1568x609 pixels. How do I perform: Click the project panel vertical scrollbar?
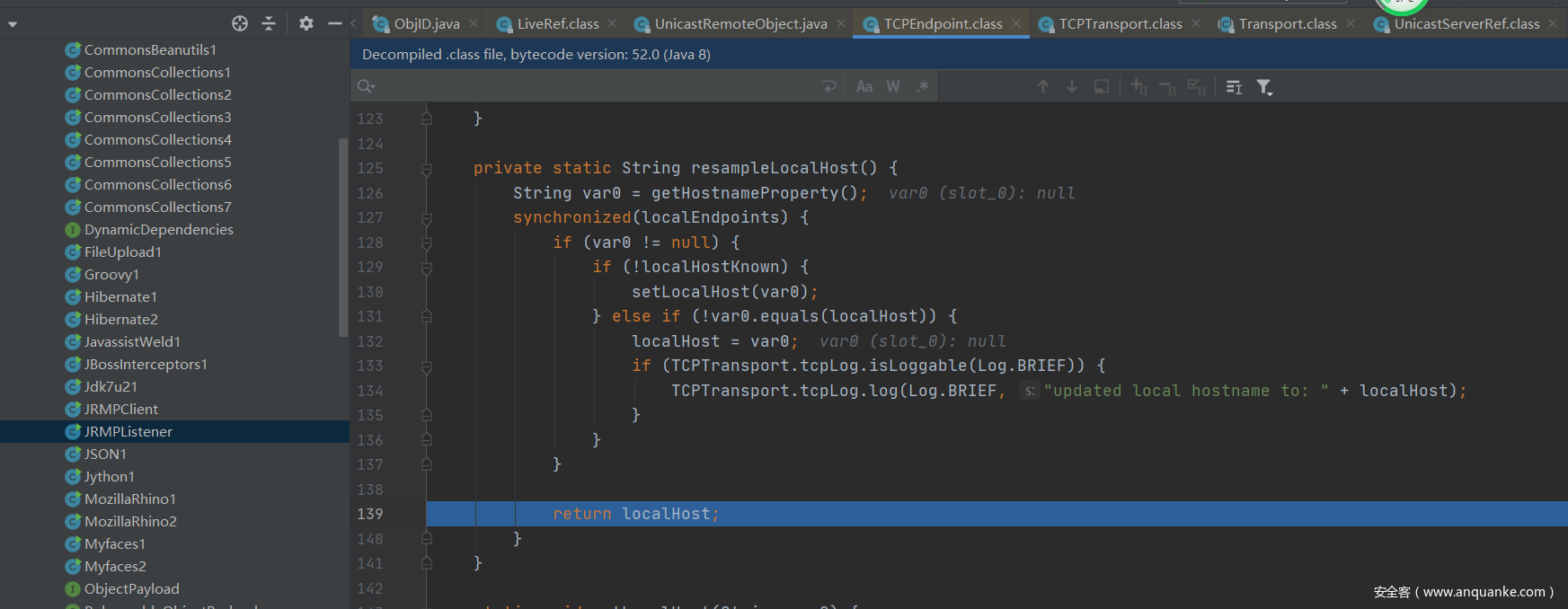(342, 237)
